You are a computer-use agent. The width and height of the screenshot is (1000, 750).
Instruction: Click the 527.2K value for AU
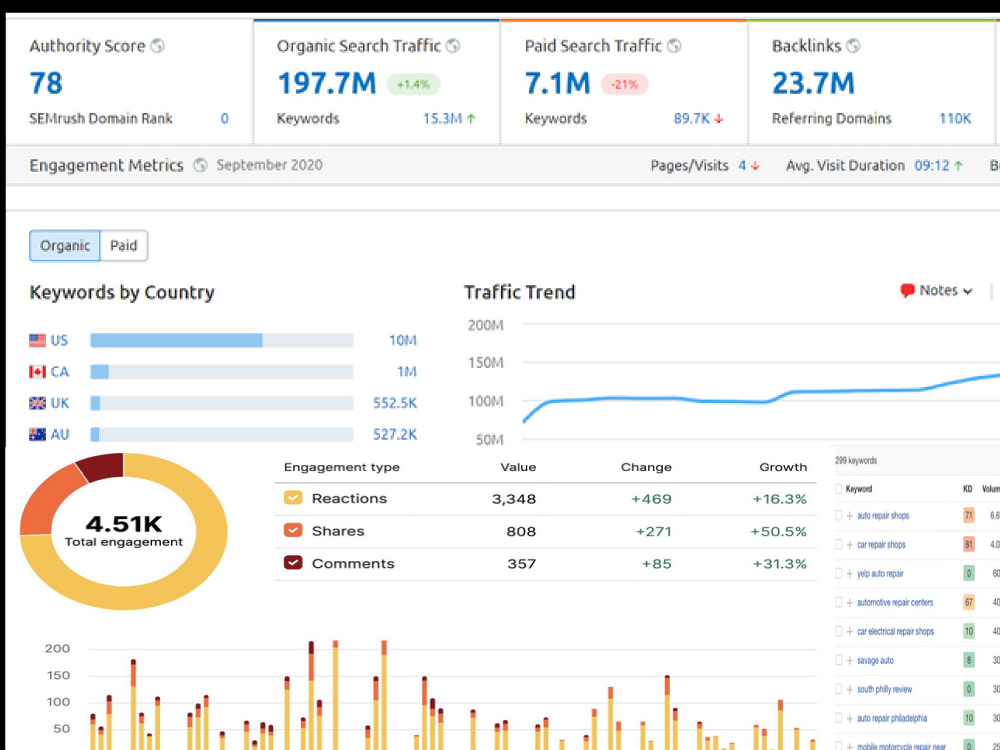[395, 434]
